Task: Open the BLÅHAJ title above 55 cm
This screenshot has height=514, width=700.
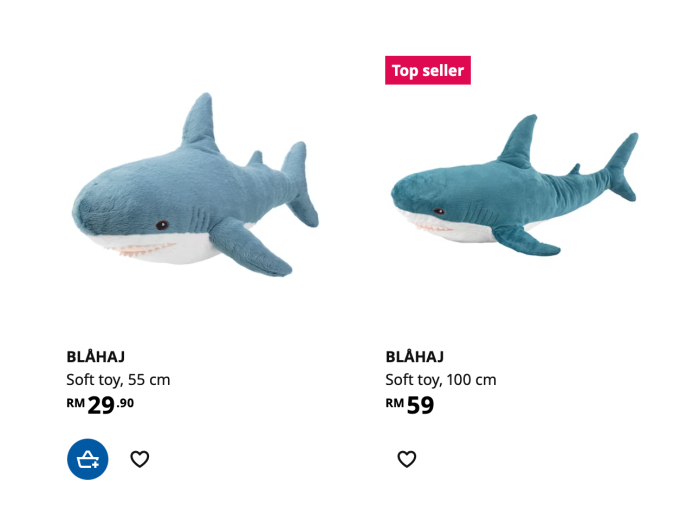Action: 96,356
